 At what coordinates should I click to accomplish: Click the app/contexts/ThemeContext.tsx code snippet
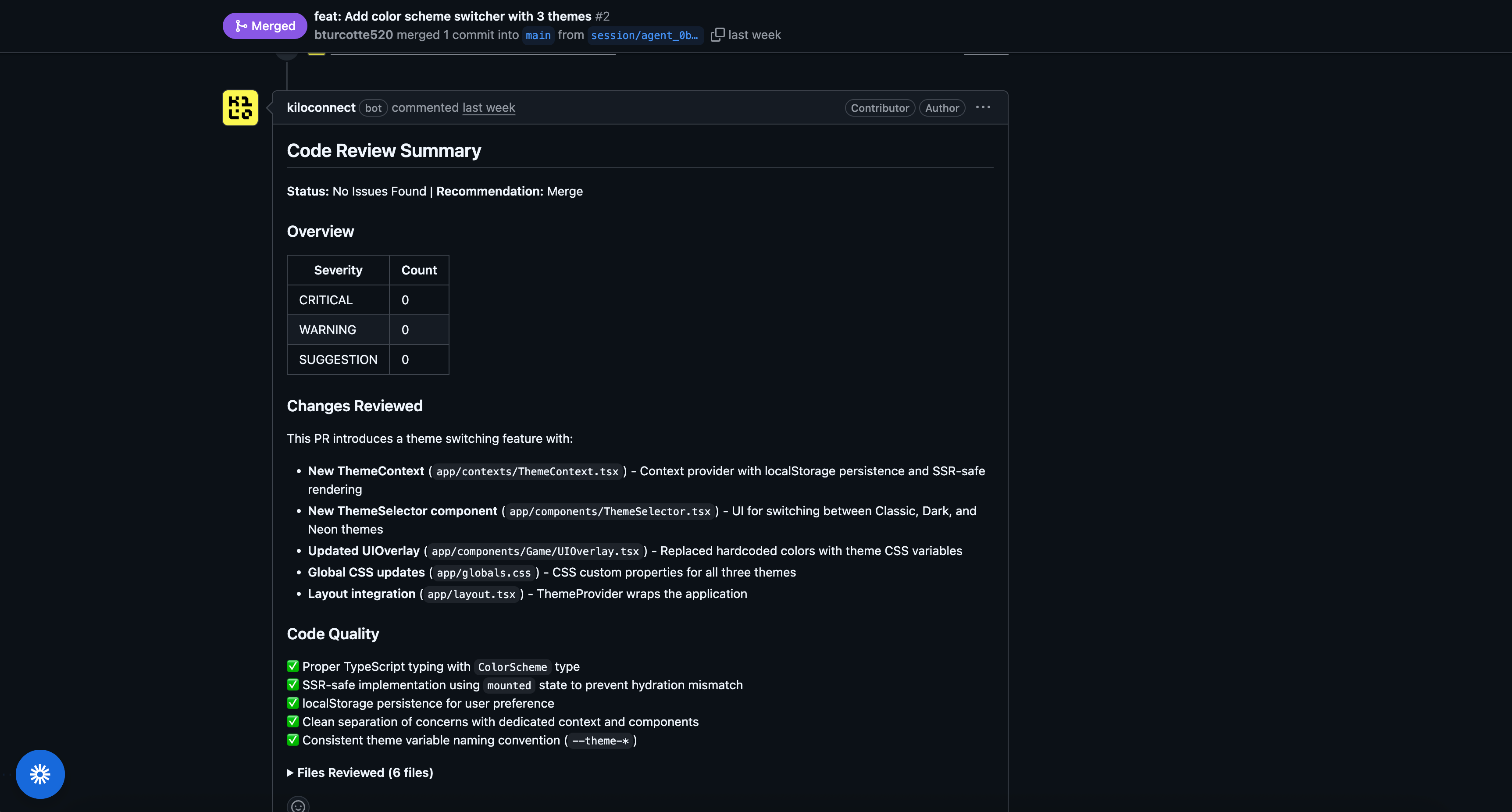pyautogui.click(x=527, y=472)
